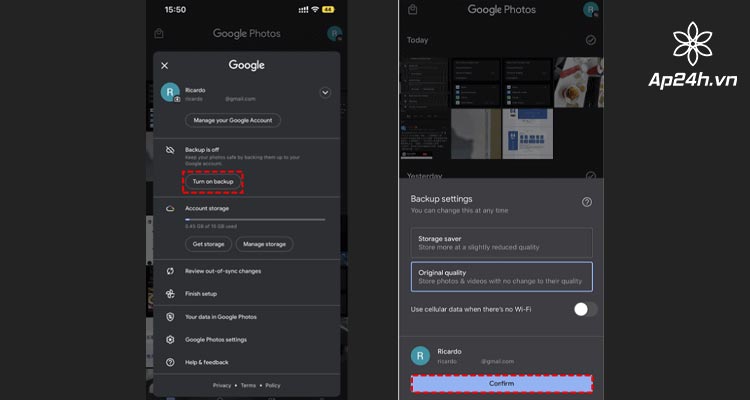Click the Help question mark icon
The width and height of the screenshot is (750, 400).
[170, 362]
